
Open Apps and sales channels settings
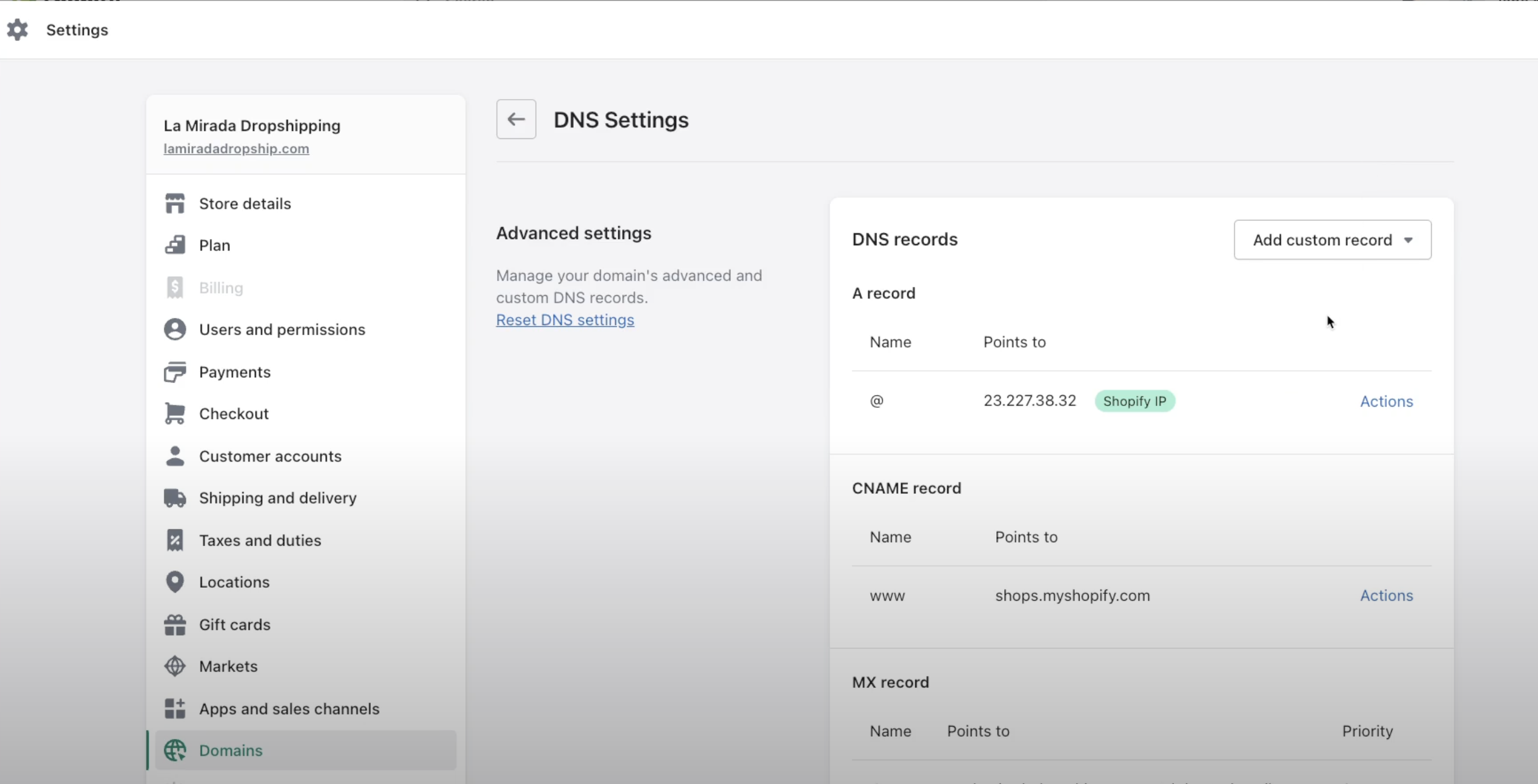289,709
